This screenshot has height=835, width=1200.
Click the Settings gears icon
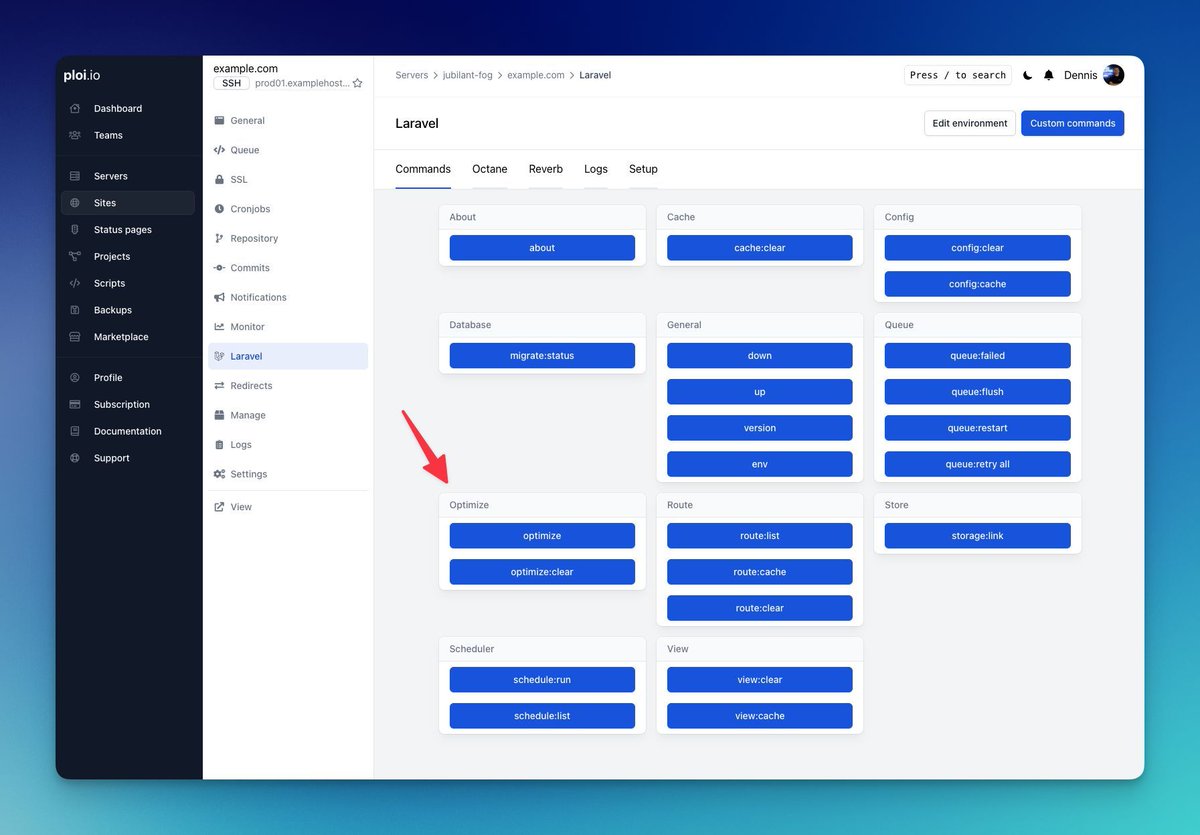220,474
